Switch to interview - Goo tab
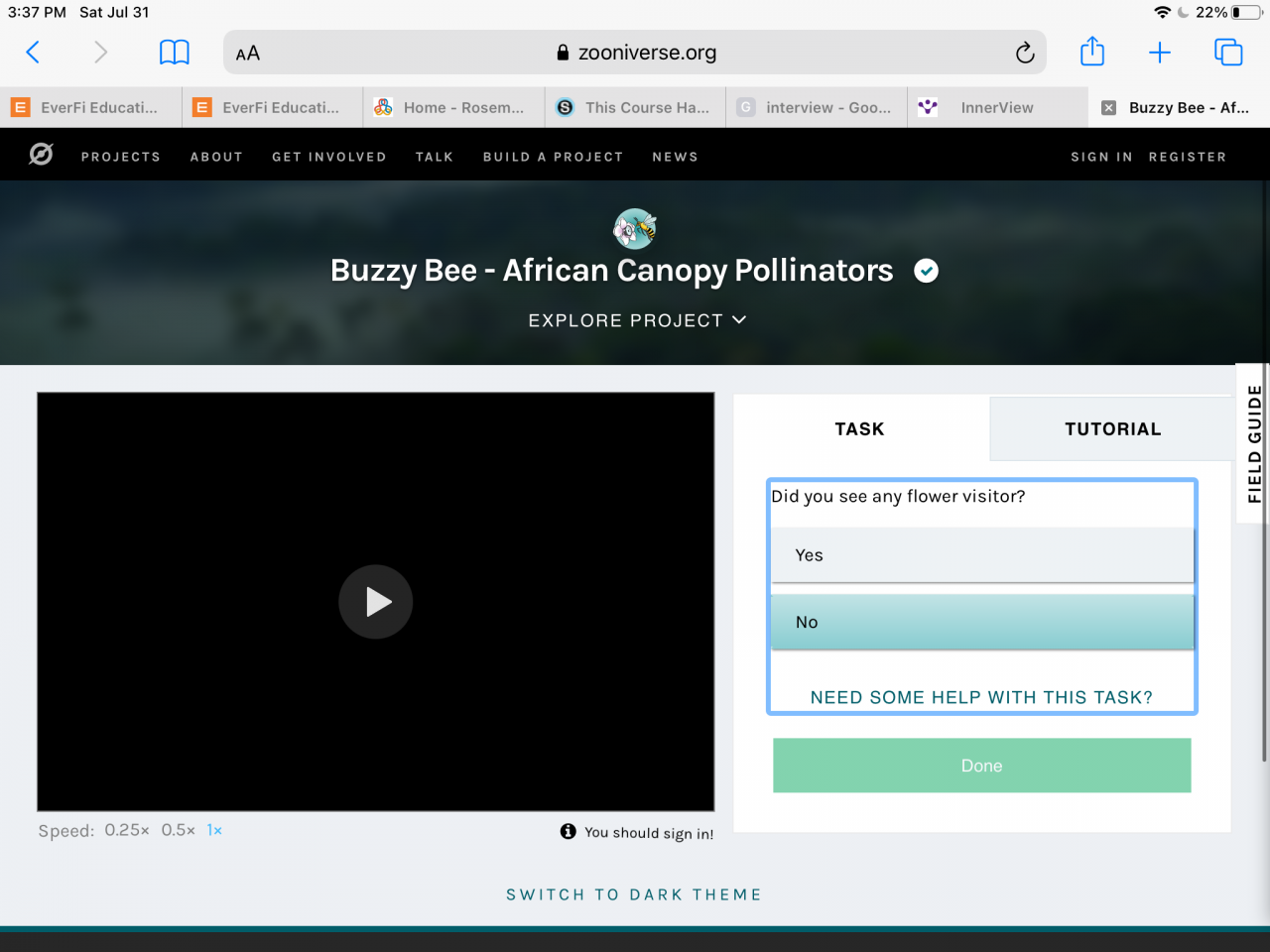Viewport: 1270px width, 952px height. pyautogui.click(x=817, y=107)
